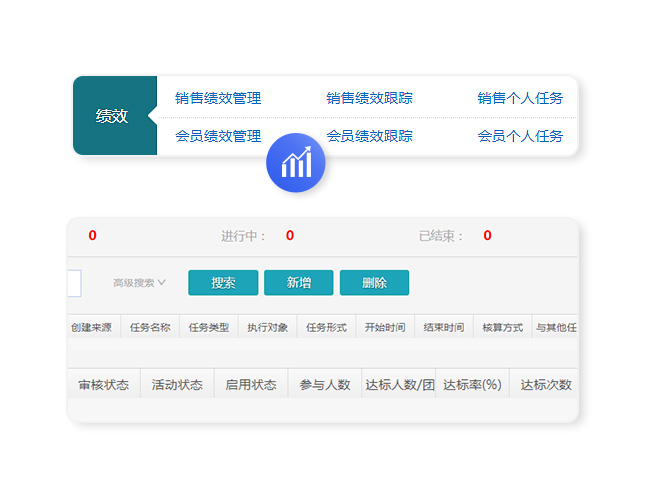Open 会员绩效管理 link
This screenshot has width=650, height=488.
[x=218, y=136]
